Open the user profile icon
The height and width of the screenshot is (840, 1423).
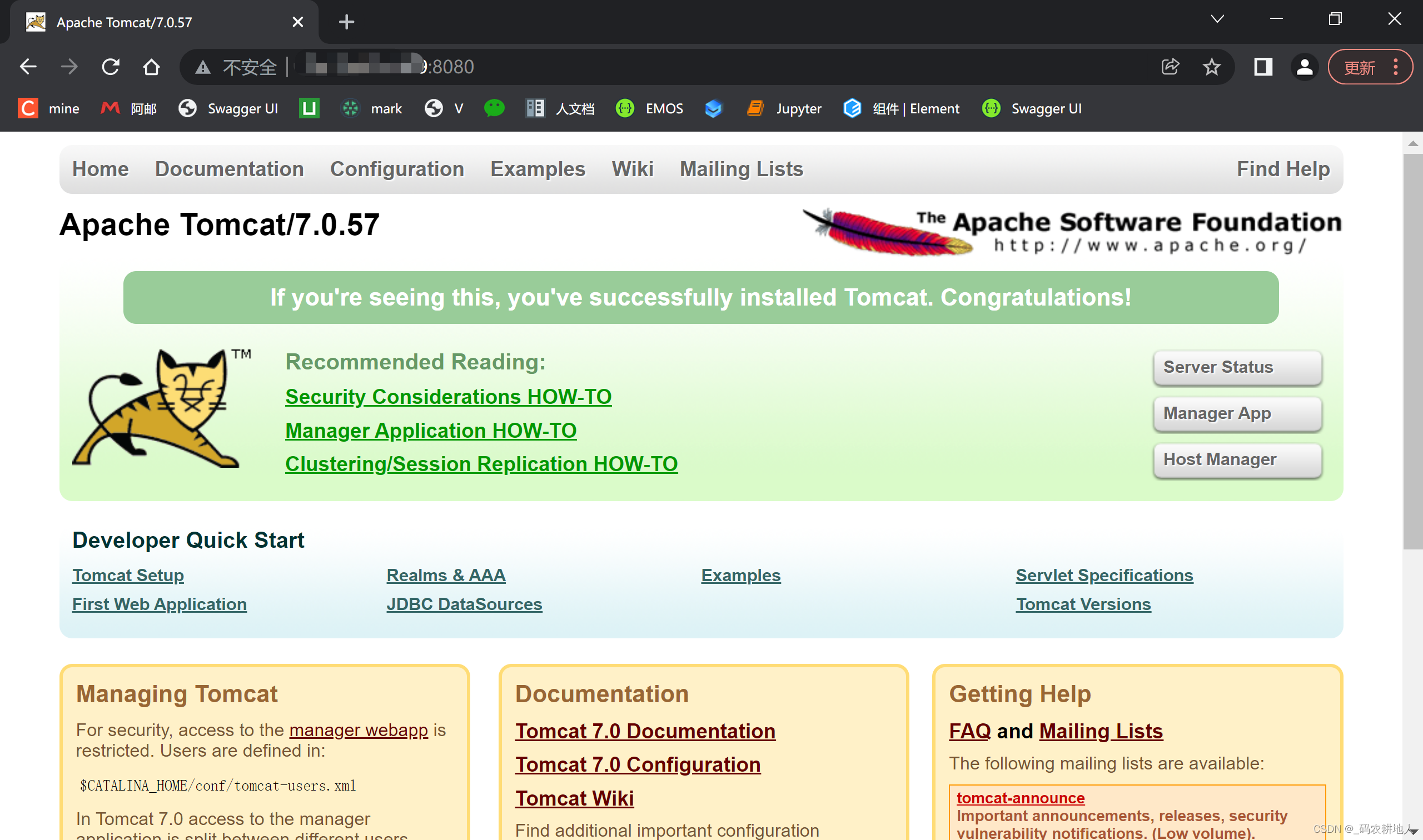[x=1304, y=67]
